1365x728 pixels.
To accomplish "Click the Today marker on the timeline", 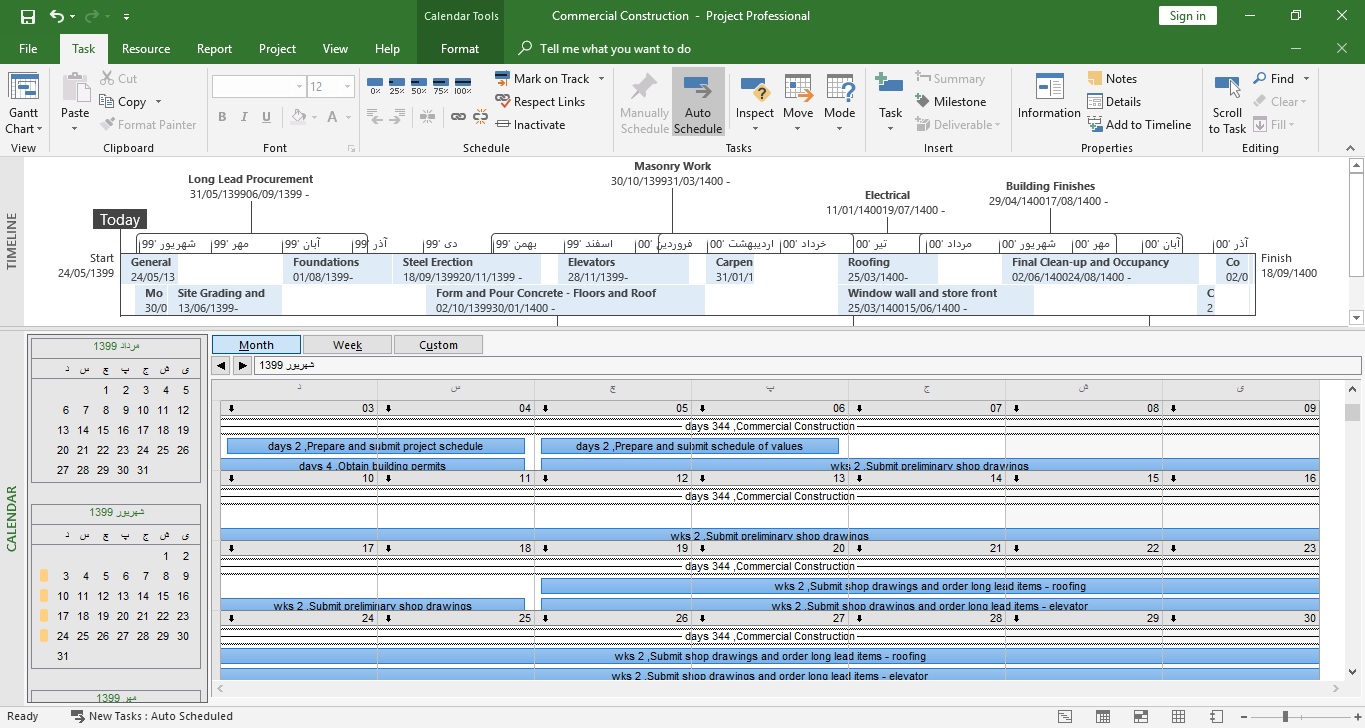I will 120,220.
